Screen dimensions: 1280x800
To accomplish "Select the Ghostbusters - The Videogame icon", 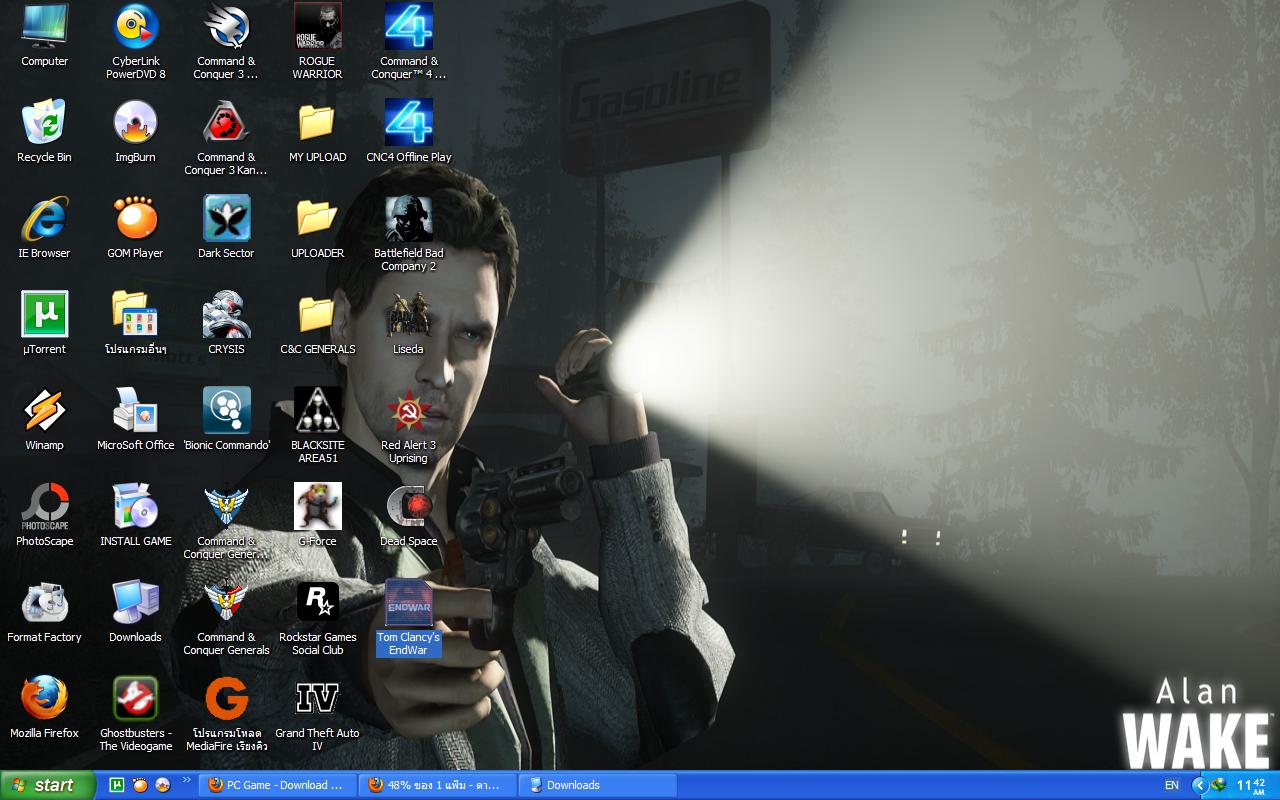I will click(x=135, y=713).
